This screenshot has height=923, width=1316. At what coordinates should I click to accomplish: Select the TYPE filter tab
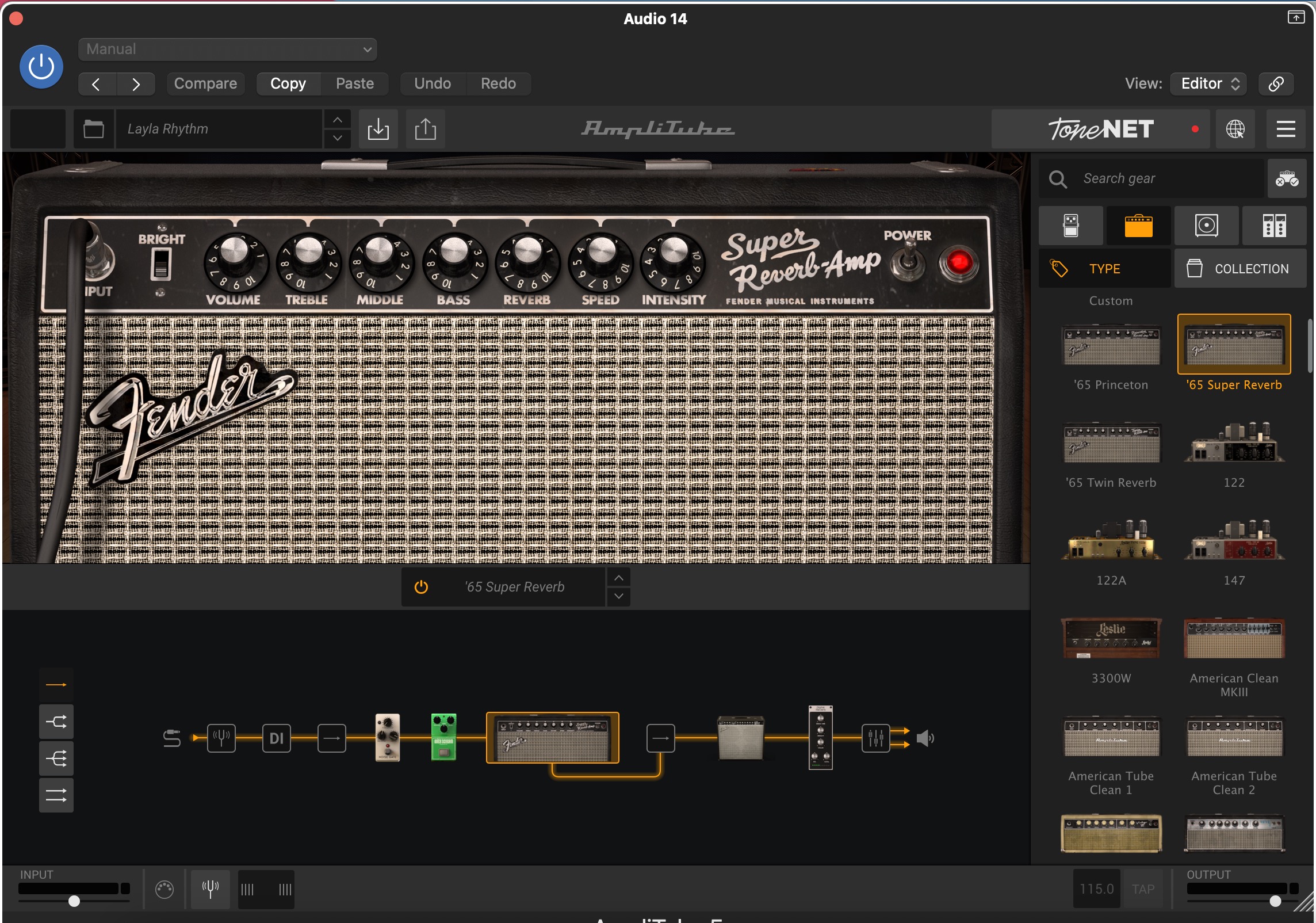click(1105, 269)
